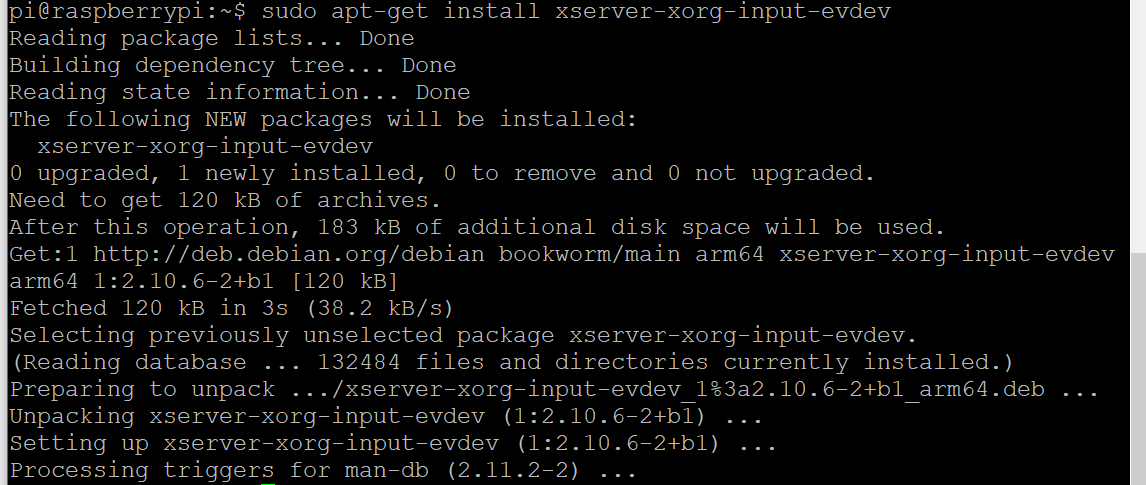Click the Fetched 120 kB in 3s line
The image size is (1146, 485).
(232, 308)
